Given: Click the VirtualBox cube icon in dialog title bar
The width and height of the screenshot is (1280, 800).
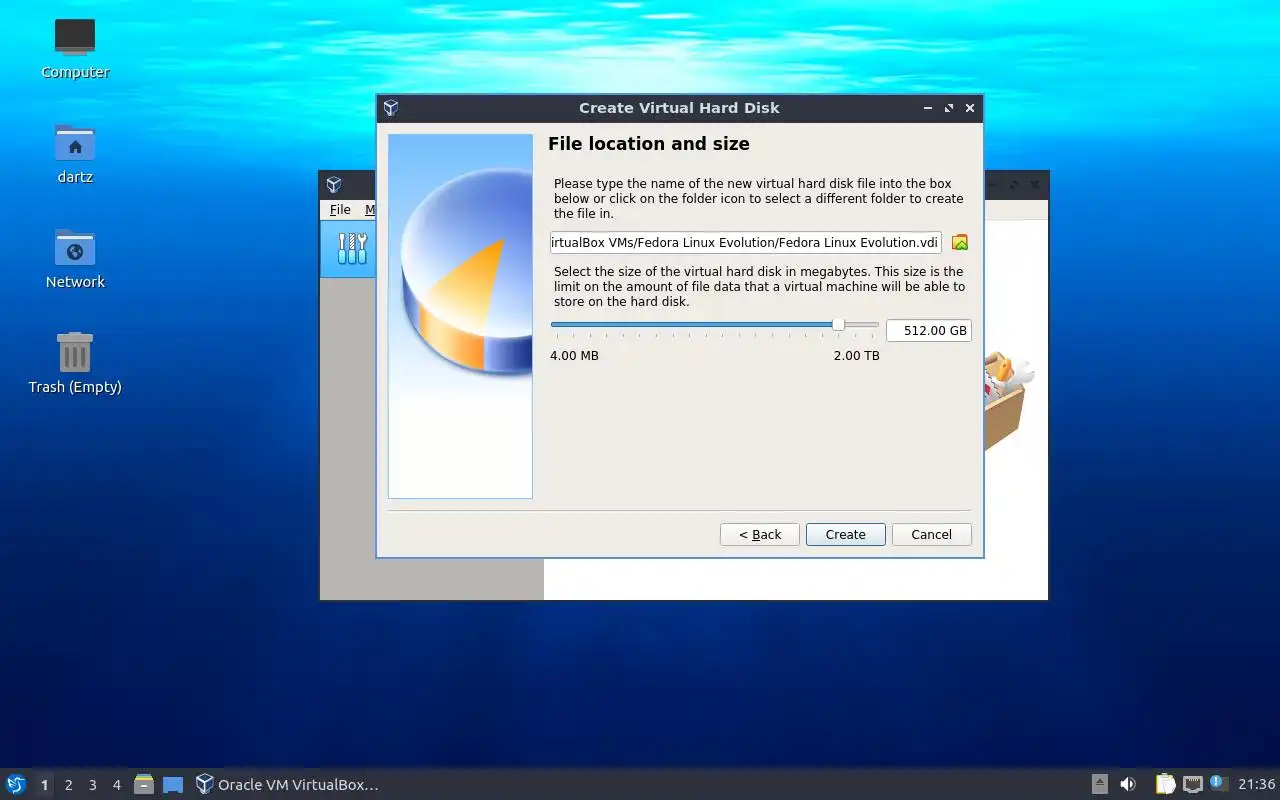Looking at the screenshot, I should click(391, 108).
